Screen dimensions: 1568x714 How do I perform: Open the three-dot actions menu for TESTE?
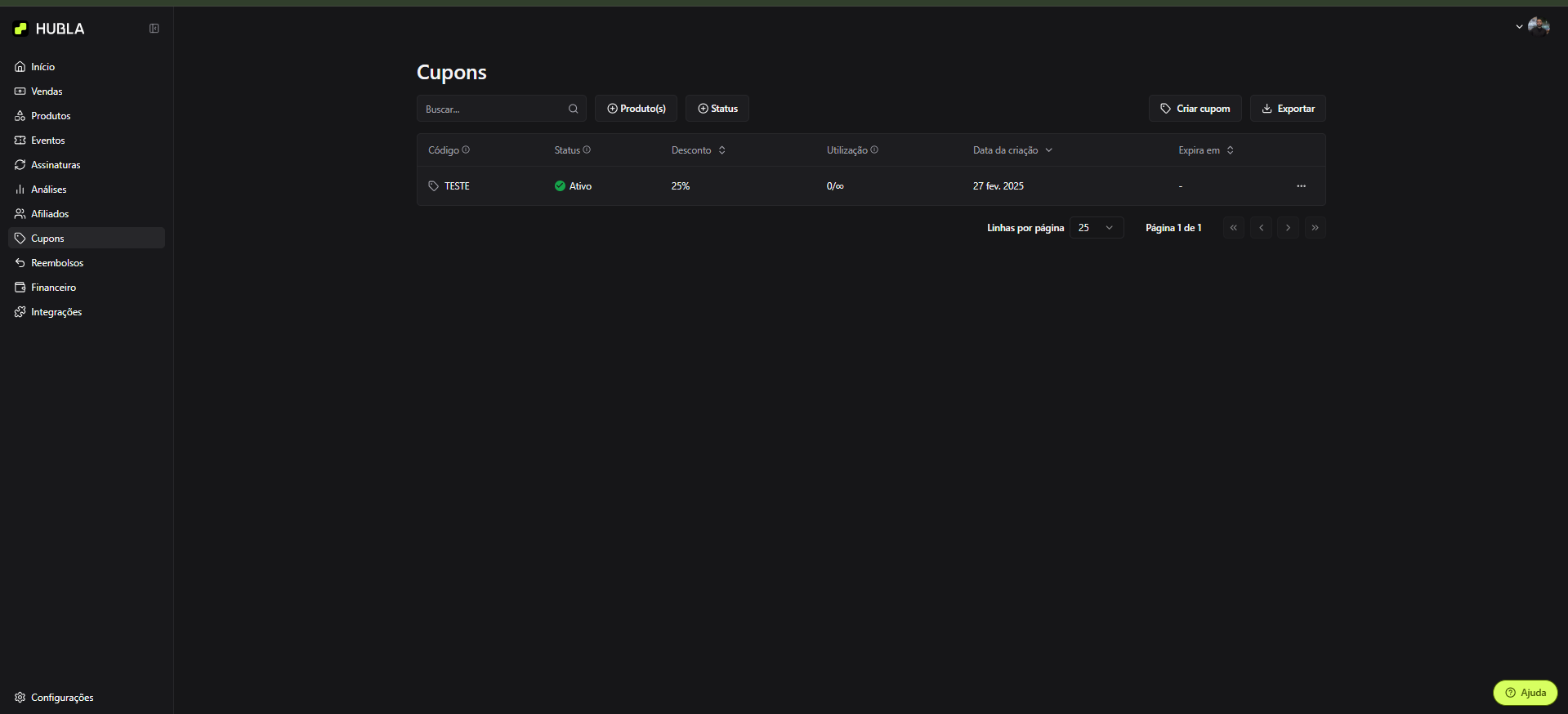click(x=1301, y=186)
